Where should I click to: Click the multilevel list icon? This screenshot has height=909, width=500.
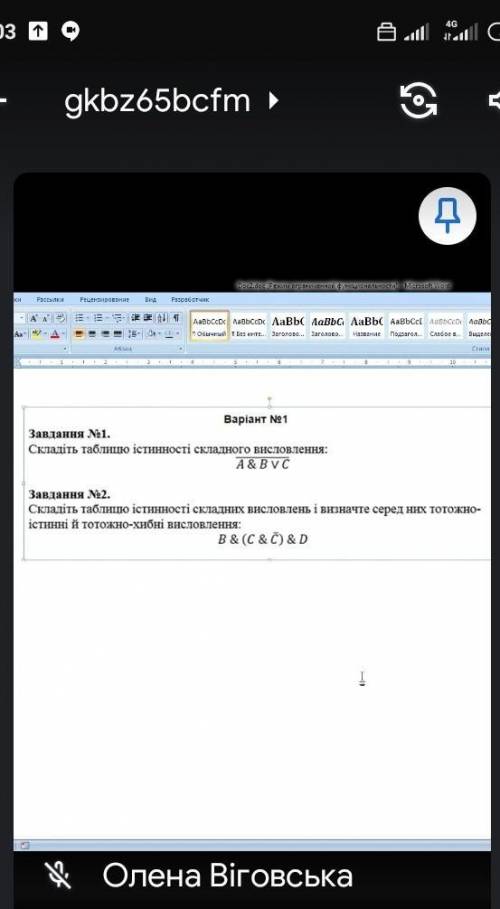pyautogui.click(x=118, y=318)
